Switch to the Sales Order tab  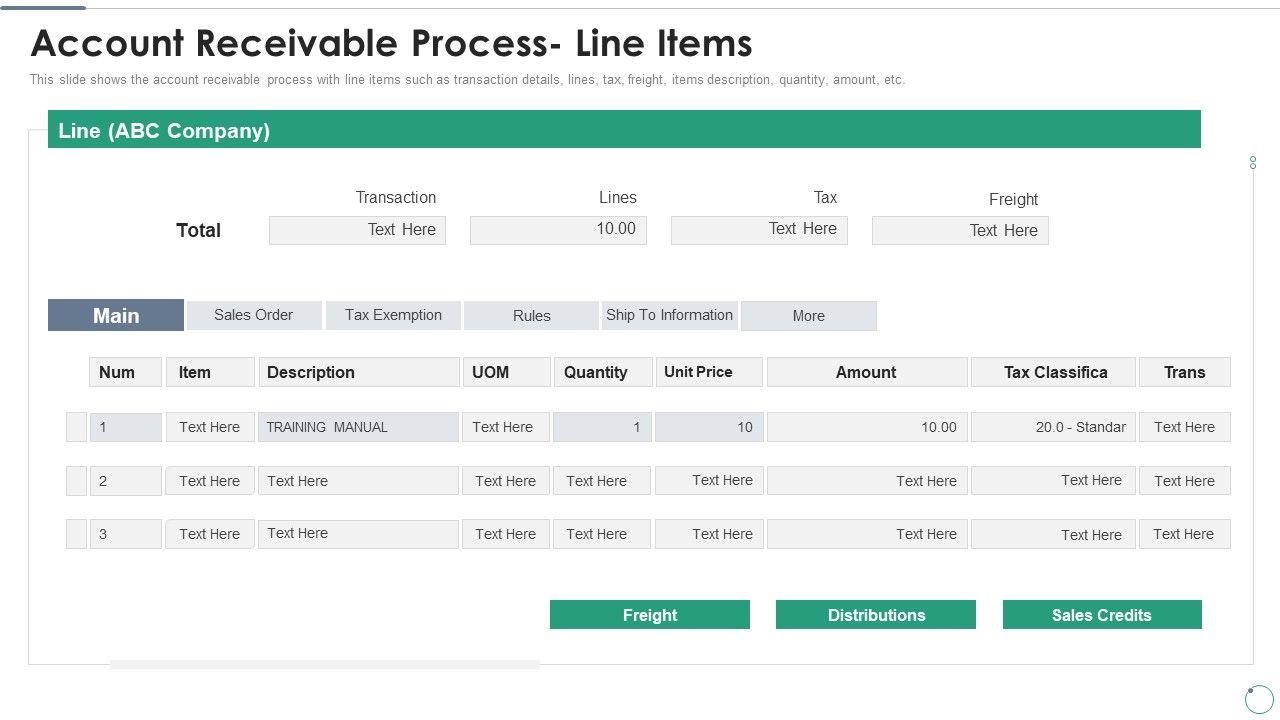pyautogui.click(x=254, y=315)
